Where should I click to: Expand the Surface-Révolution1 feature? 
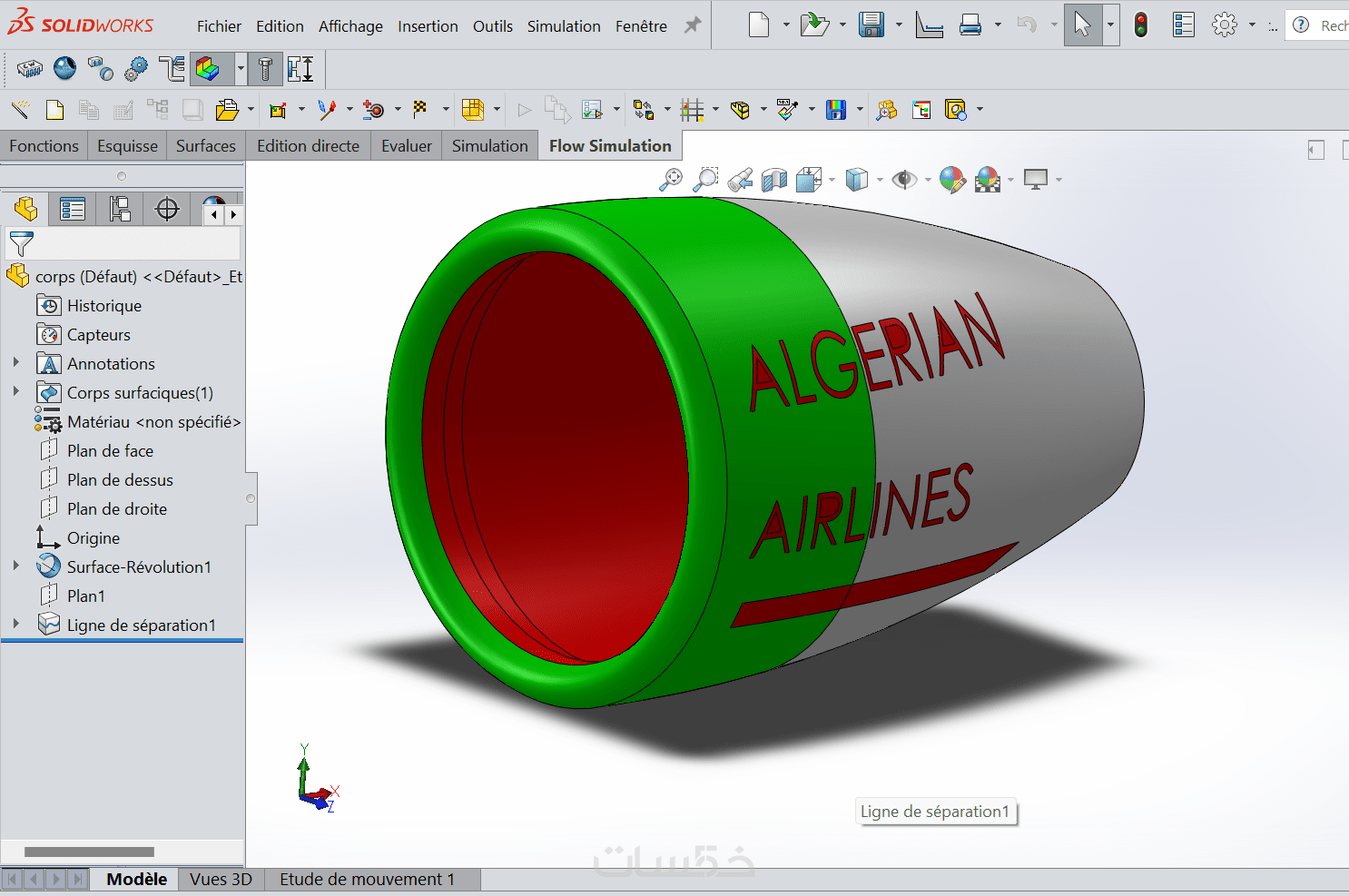pos(16,566)
